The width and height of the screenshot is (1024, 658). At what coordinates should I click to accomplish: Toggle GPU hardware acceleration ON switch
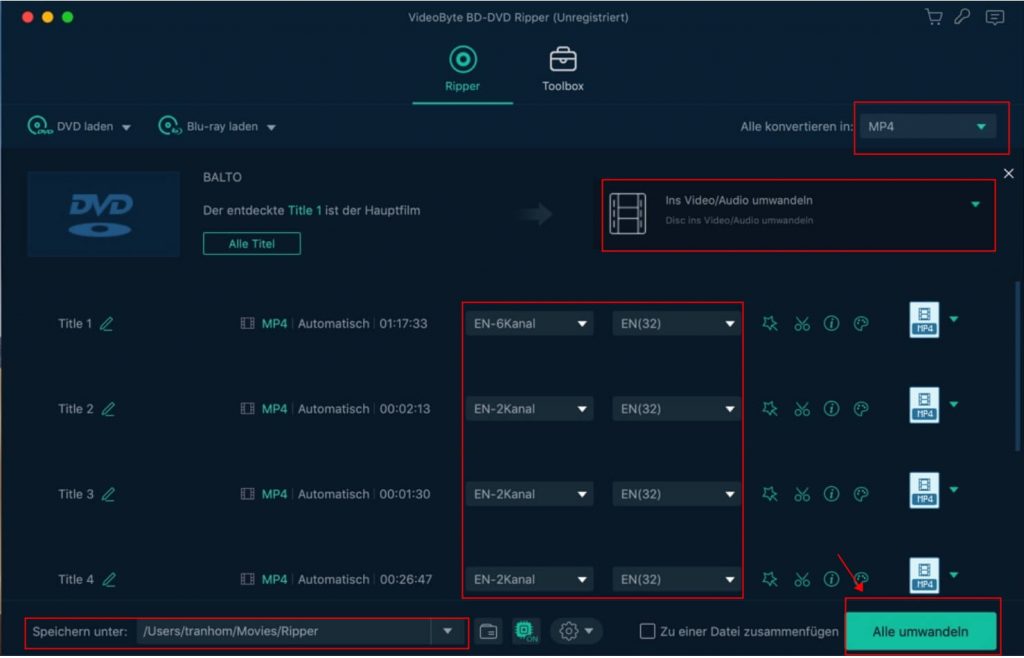pyautogui.click(x=524, y=631)
